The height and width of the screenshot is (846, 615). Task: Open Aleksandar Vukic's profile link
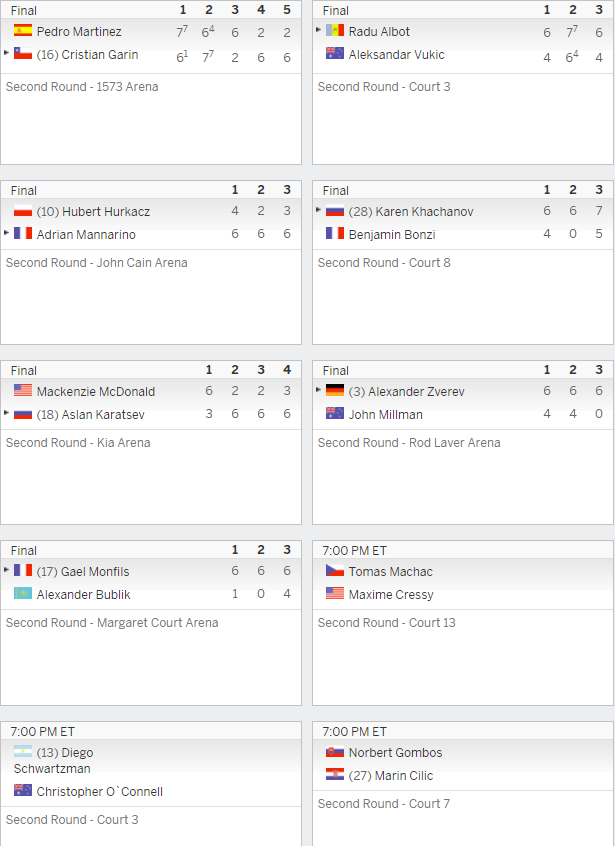(x=397, y=54)
